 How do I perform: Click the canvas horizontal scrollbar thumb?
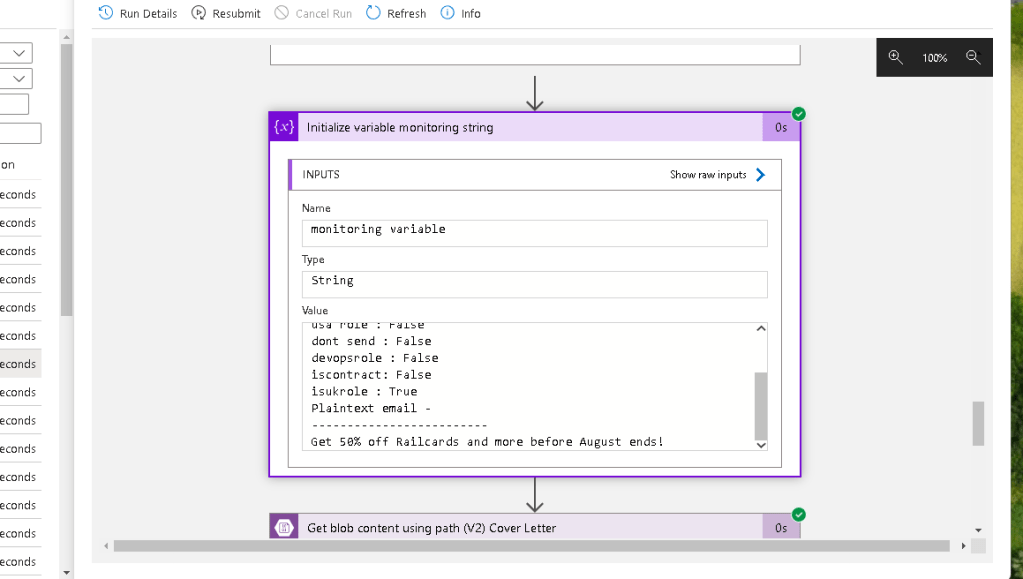531,546
